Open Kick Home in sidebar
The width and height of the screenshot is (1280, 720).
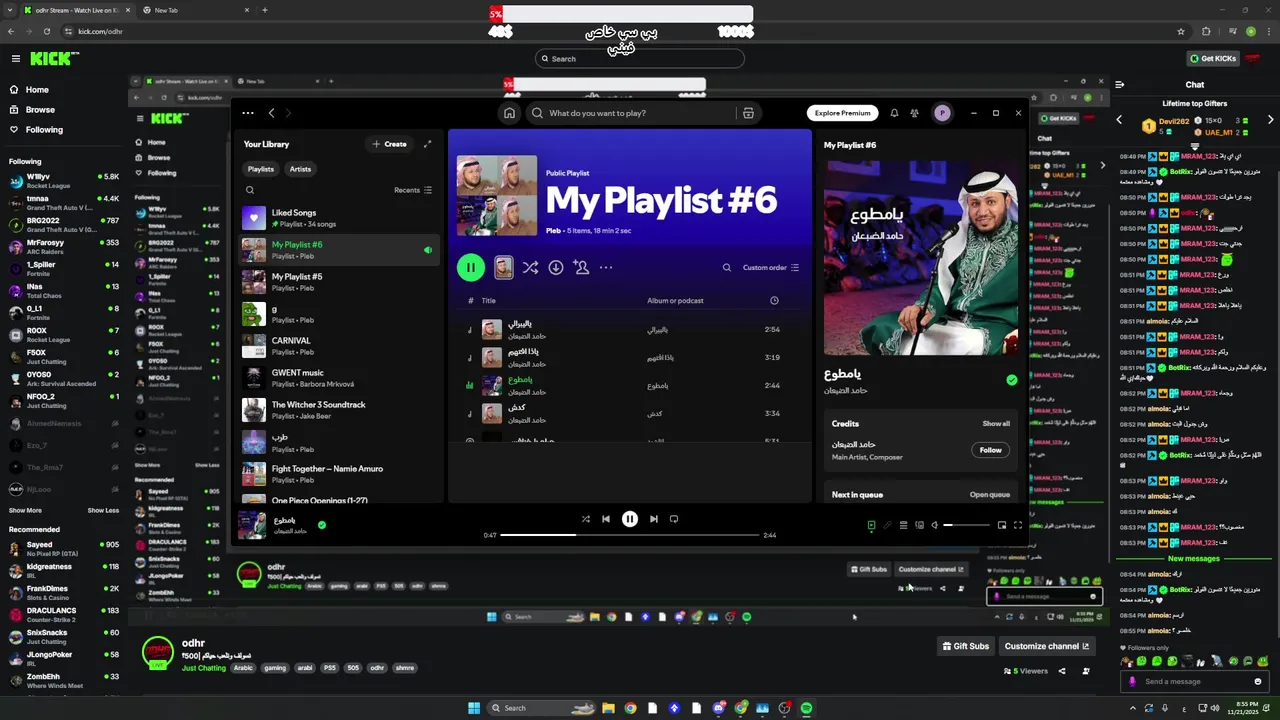tap(37, 89)
